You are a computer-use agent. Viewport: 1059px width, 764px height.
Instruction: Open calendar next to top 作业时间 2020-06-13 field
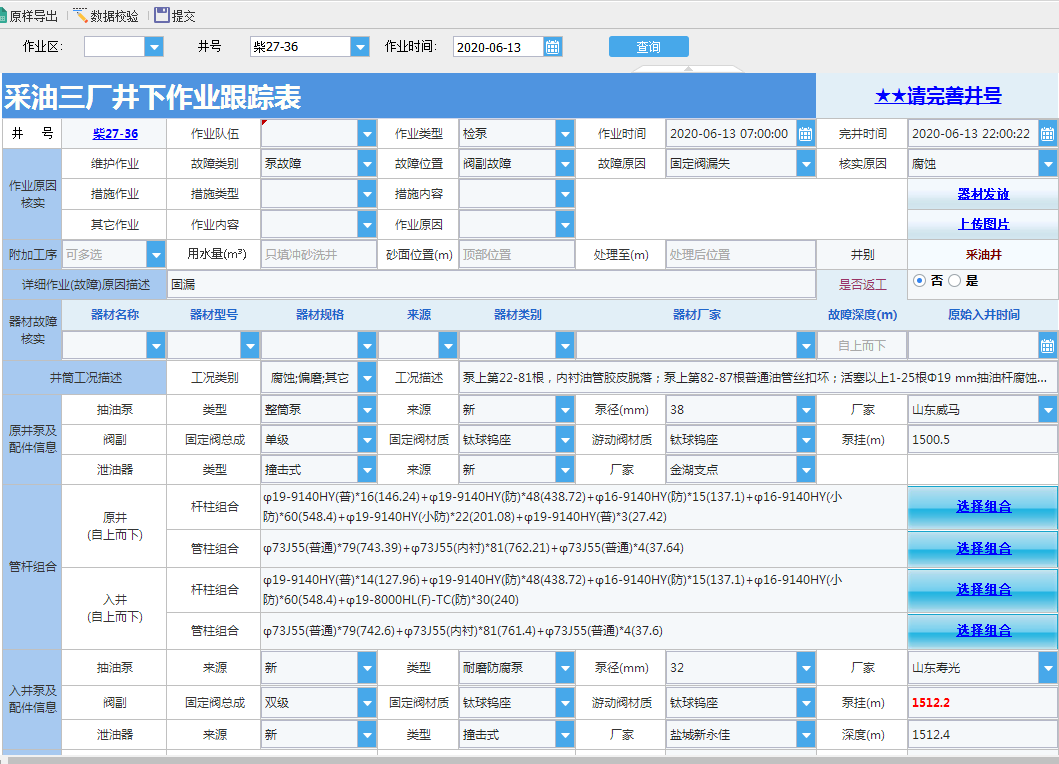[552, 47]
